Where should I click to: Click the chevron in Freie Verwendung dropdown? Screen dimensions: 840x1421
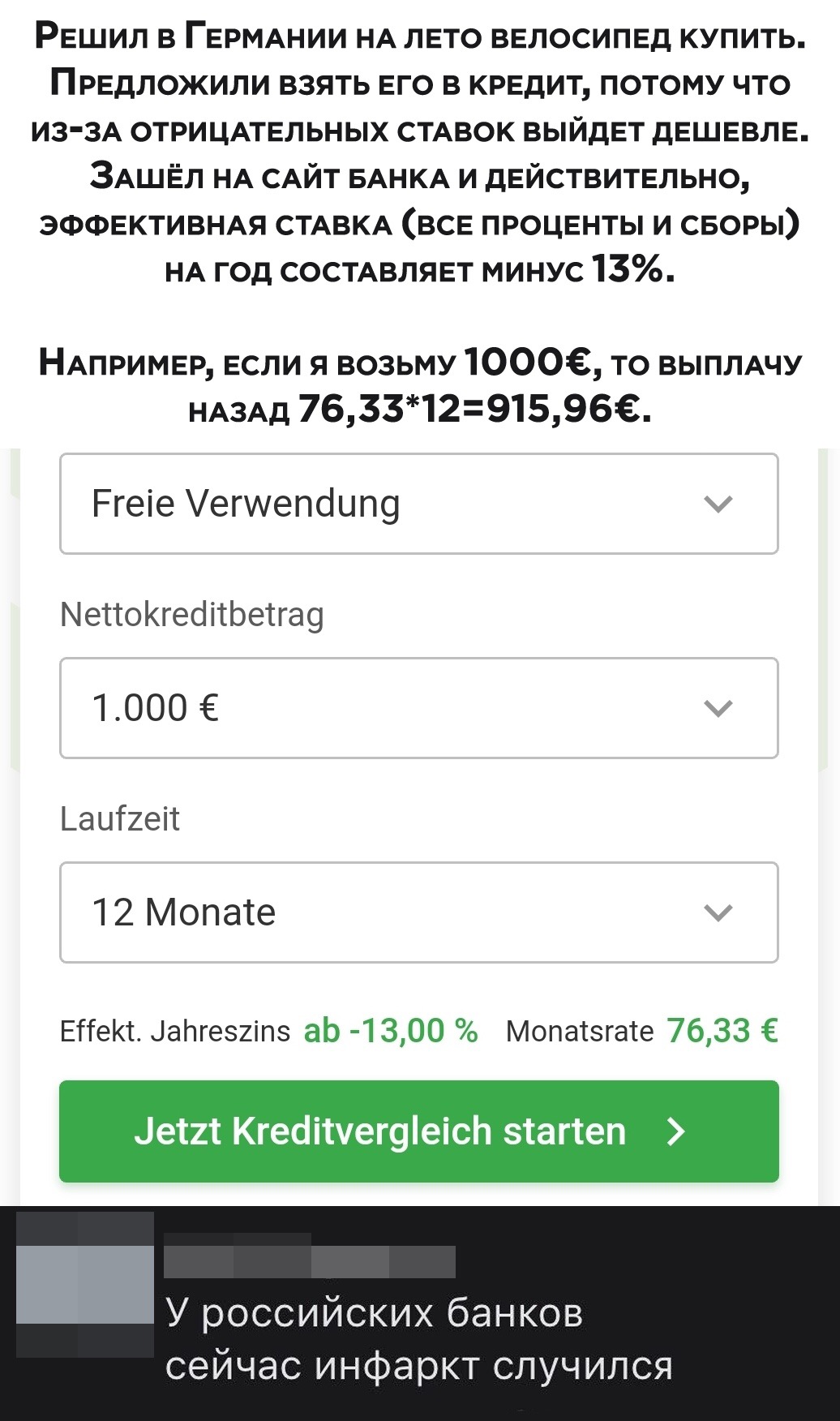(718, 504)
